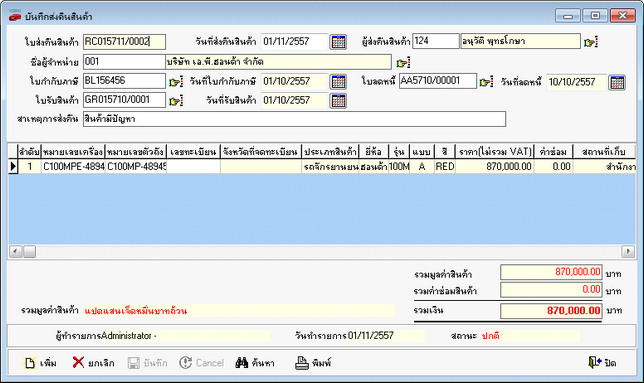Select the return document number field RC015711/0002
The width and height of the screenshot is (644, 383).
pos(124,41)
